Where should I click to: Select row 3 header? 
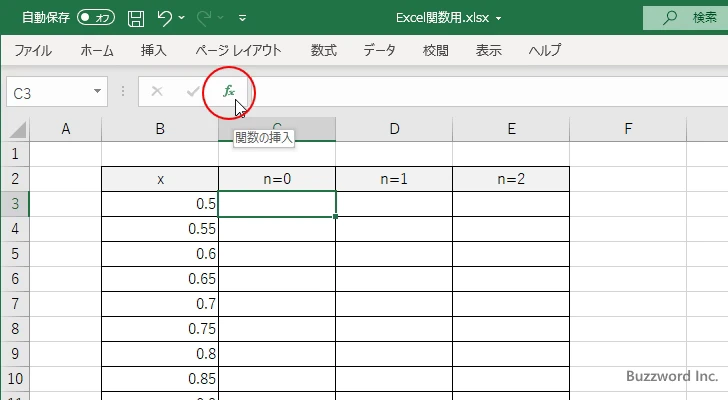tap(15, 204)
